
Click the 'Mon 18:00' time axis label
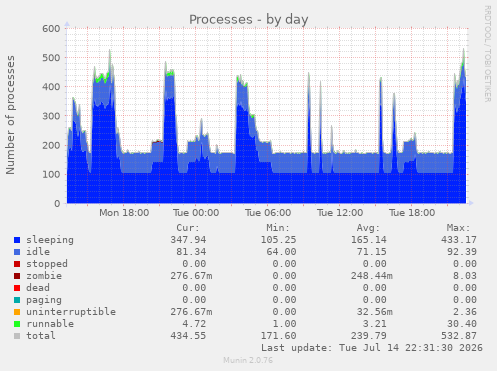(x=124, y=213)
